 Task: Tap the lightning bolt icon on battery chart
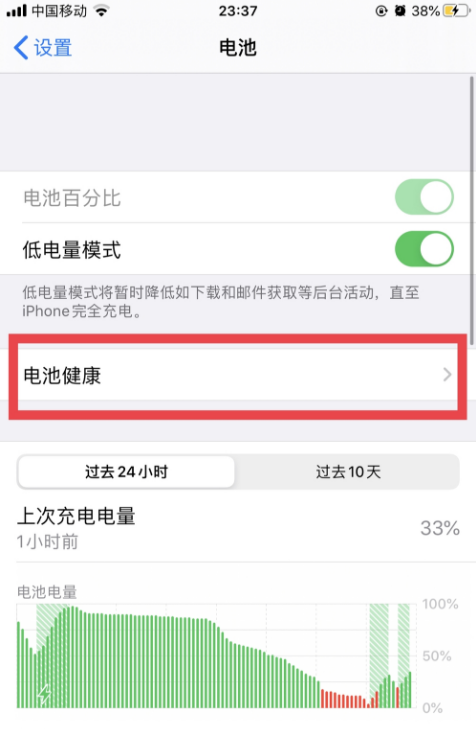(44, 695)
